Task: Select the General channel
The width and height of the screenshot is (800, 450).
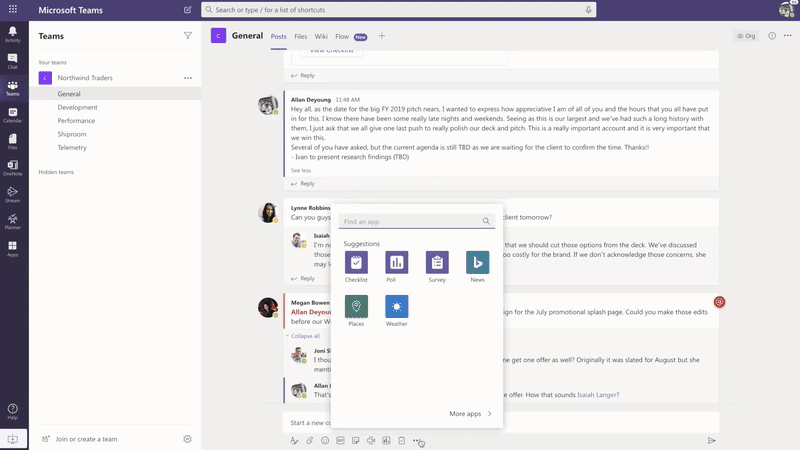Action: (x=115, y=94)
